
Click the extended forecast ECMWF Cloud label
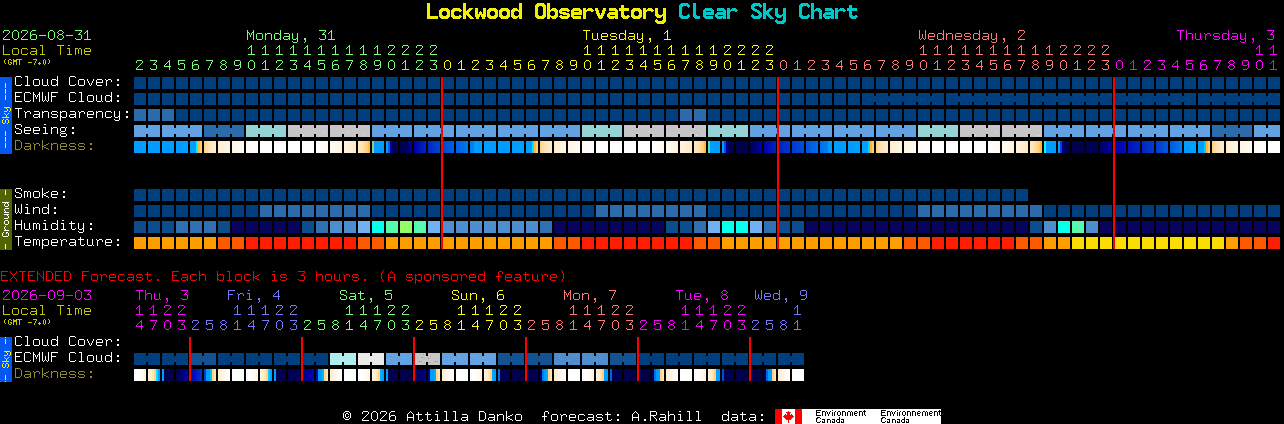[67, 358]
